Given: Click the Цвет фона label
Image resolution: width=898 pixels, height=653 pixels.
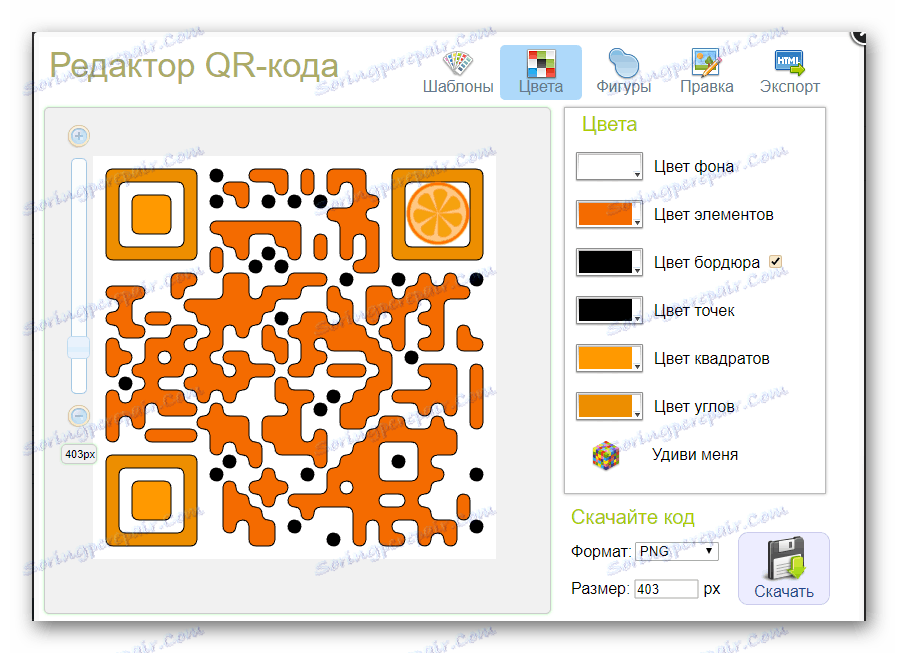Looking at the screenshot, I should [694, 167].
